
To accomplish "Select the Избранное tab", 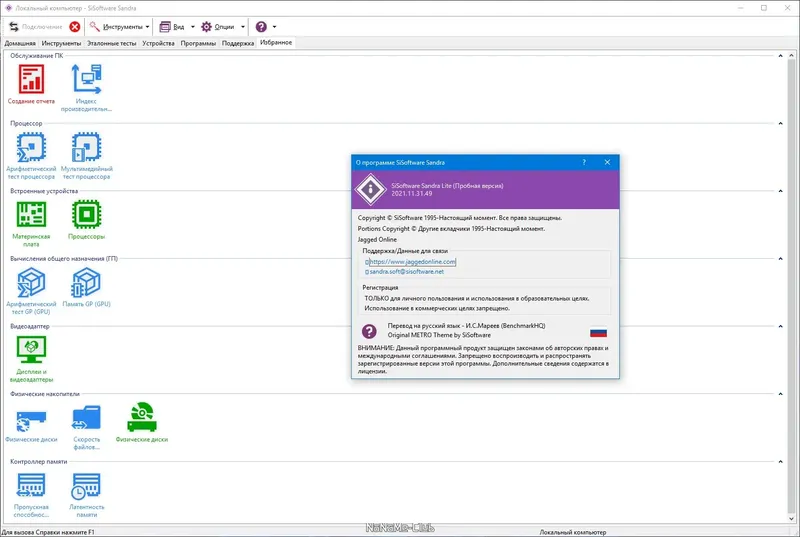I will point(276,43).
